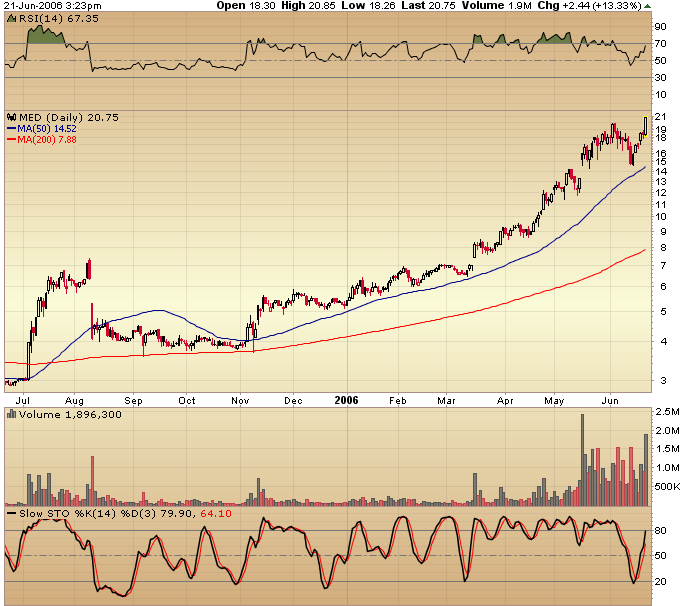Click the Chg +2.44 (+13.33%) value
The image size is (682, 606).
click(589, 6)
